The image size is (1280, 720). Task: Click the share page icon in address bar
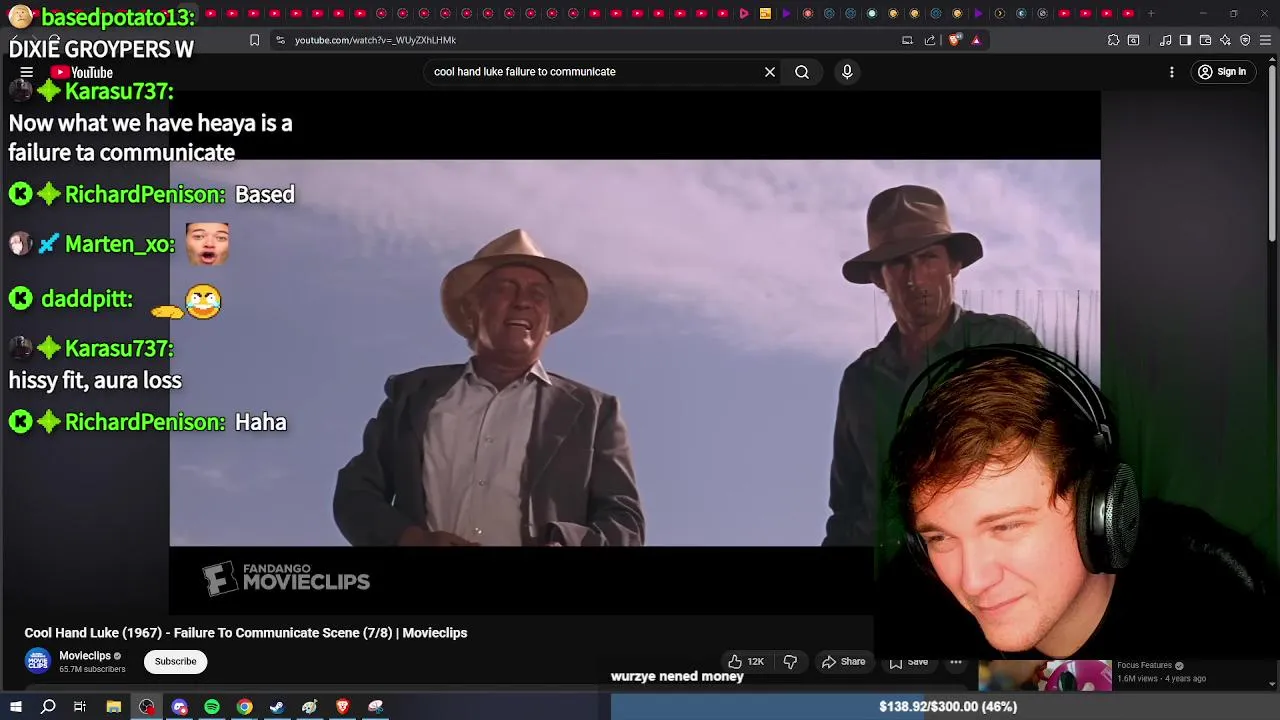[x=930, y=40]
